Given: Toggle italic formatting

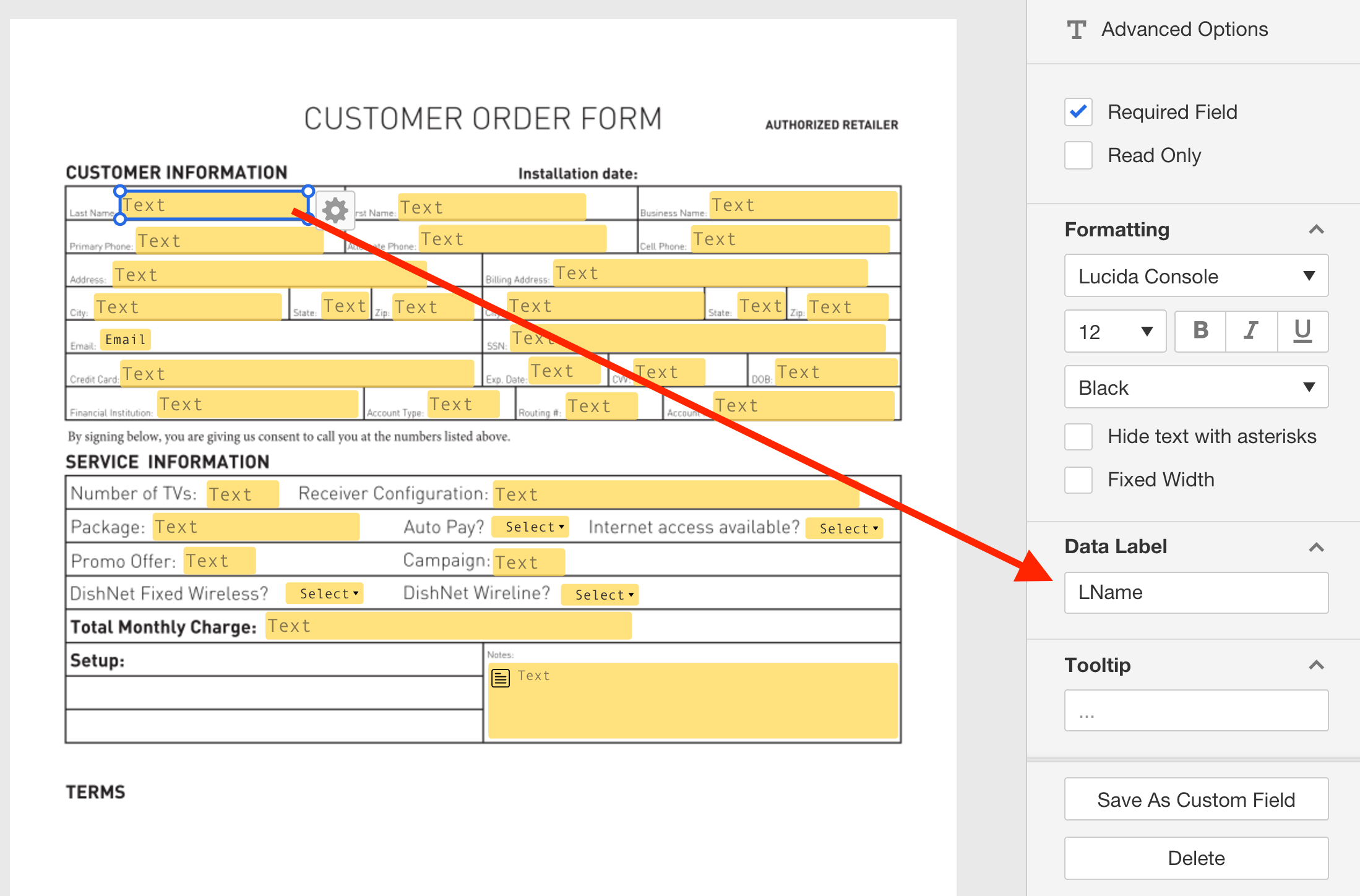Looking at the screenshot, I should pyautogui.click(x=1252, y=331).
